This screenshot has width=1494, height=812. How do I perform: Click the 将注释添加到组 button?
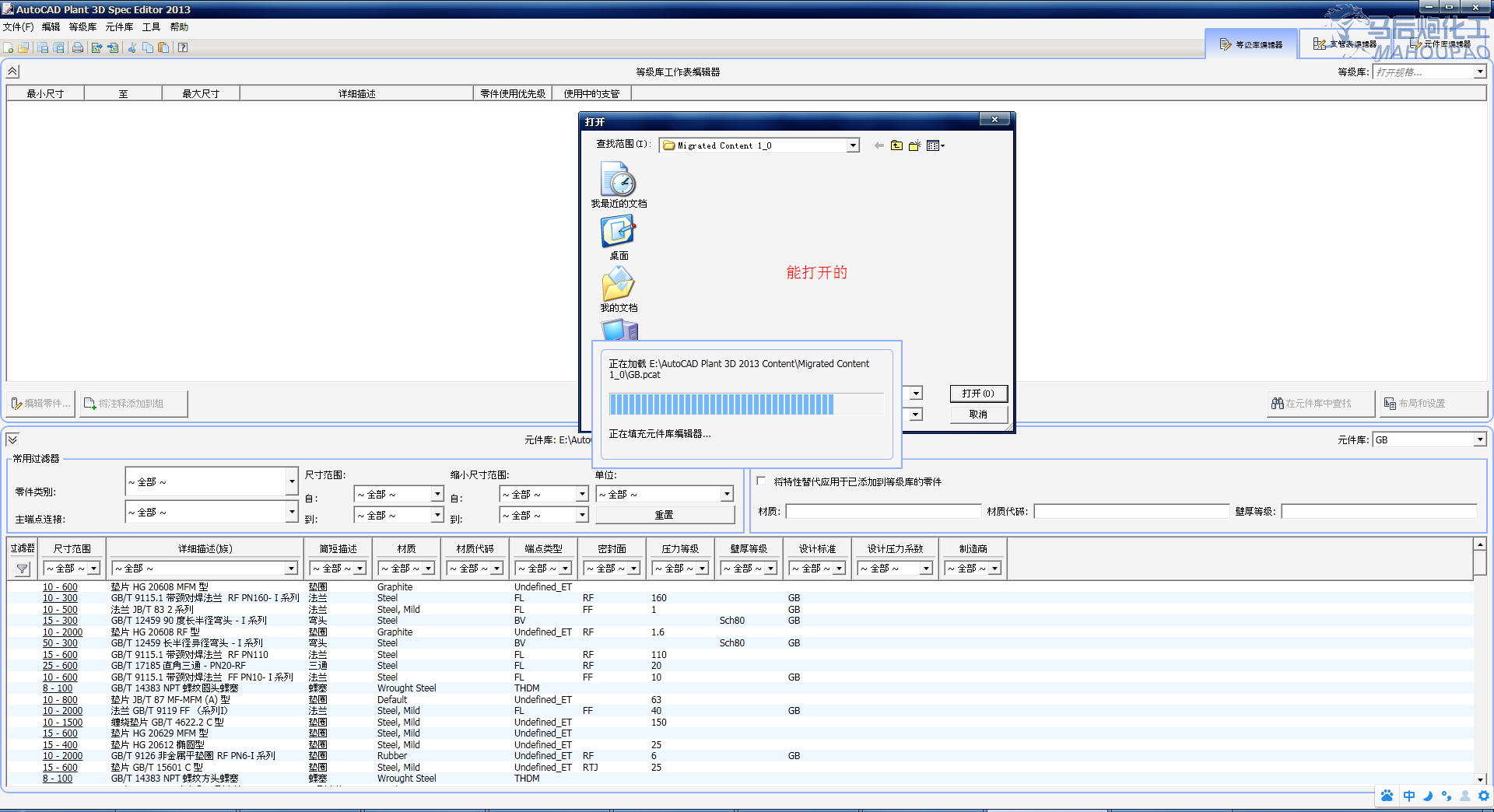click(x=133, y=404)
